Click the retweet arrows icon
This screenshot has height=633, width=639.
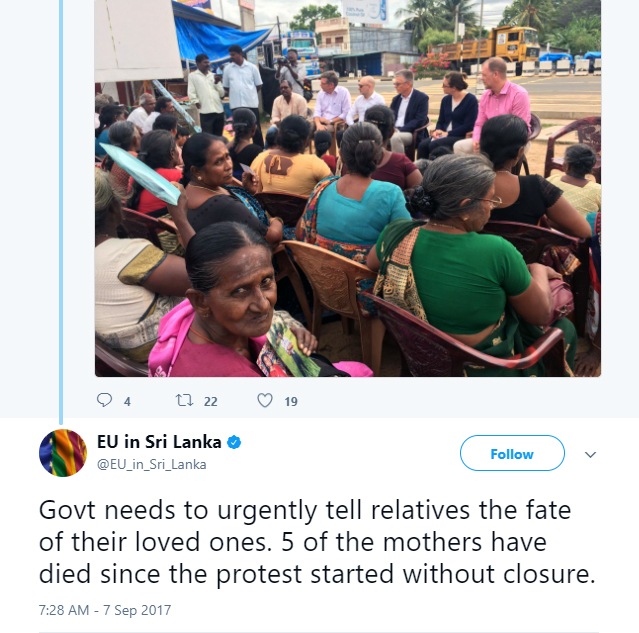click(x=184, y=400)
